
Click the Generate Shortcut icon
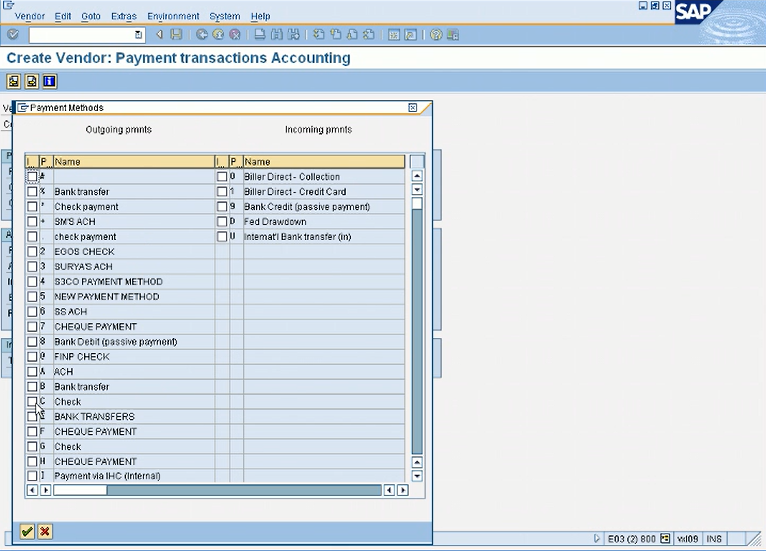pos(410,35)
